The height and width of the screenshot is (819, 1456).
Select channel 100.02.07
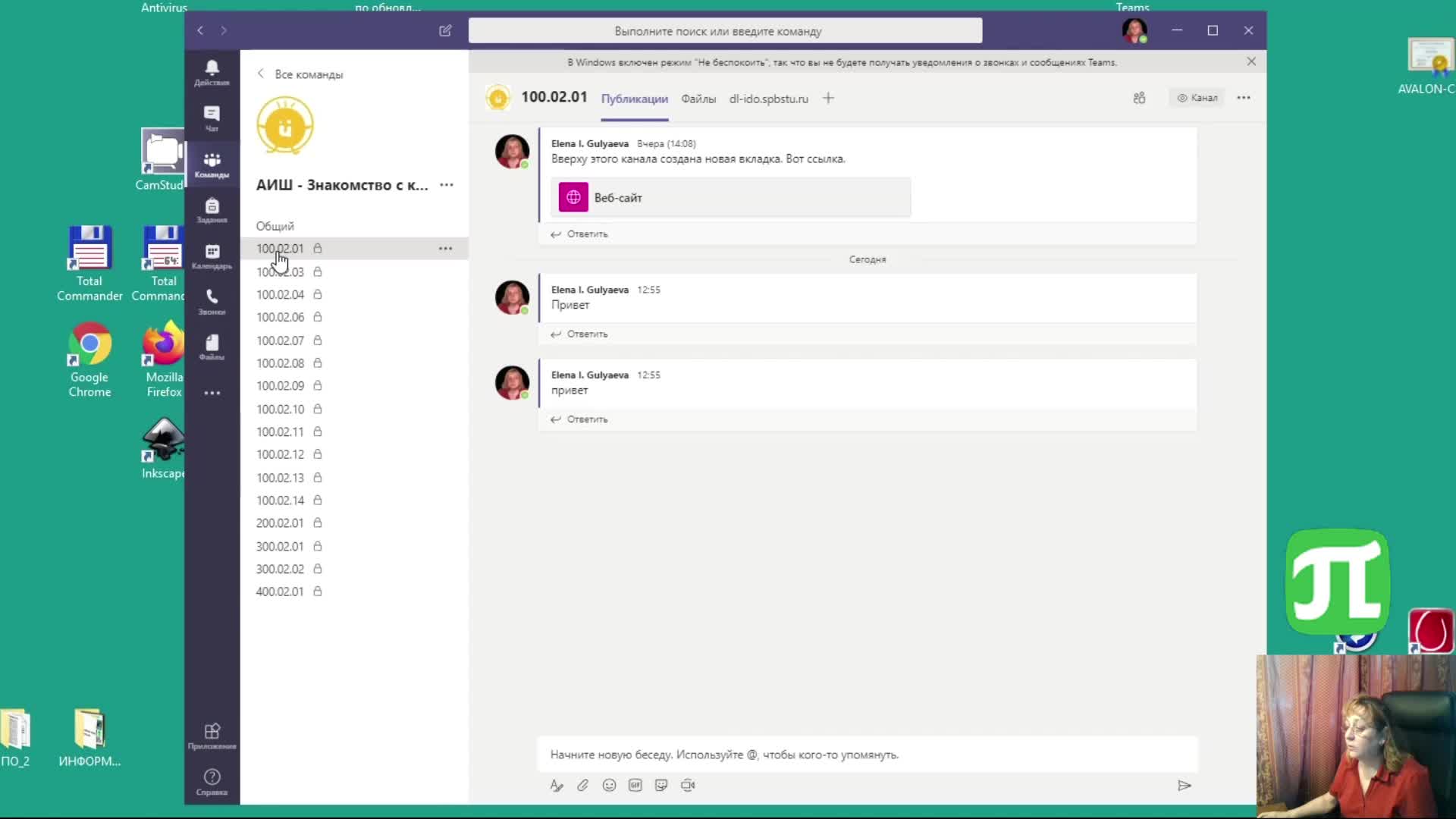354,340
